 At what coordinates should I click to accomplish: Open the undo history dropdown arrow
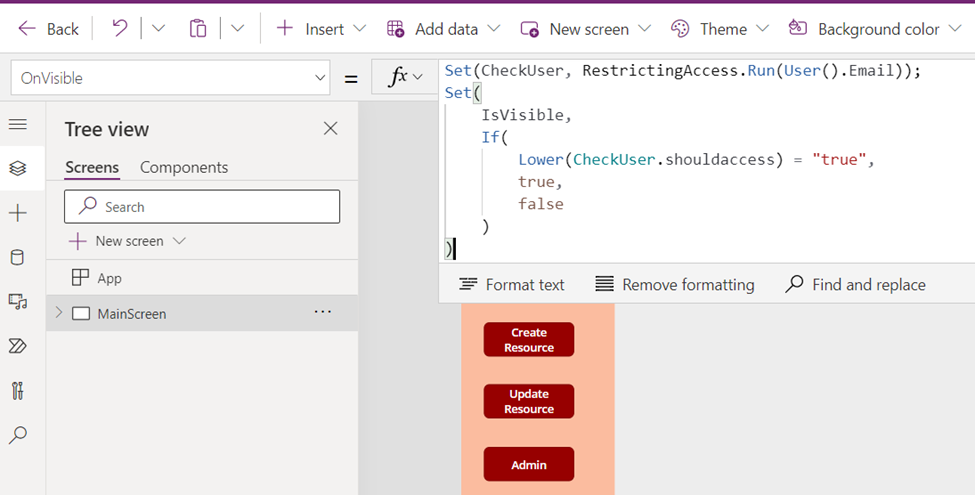coord(159,28)
